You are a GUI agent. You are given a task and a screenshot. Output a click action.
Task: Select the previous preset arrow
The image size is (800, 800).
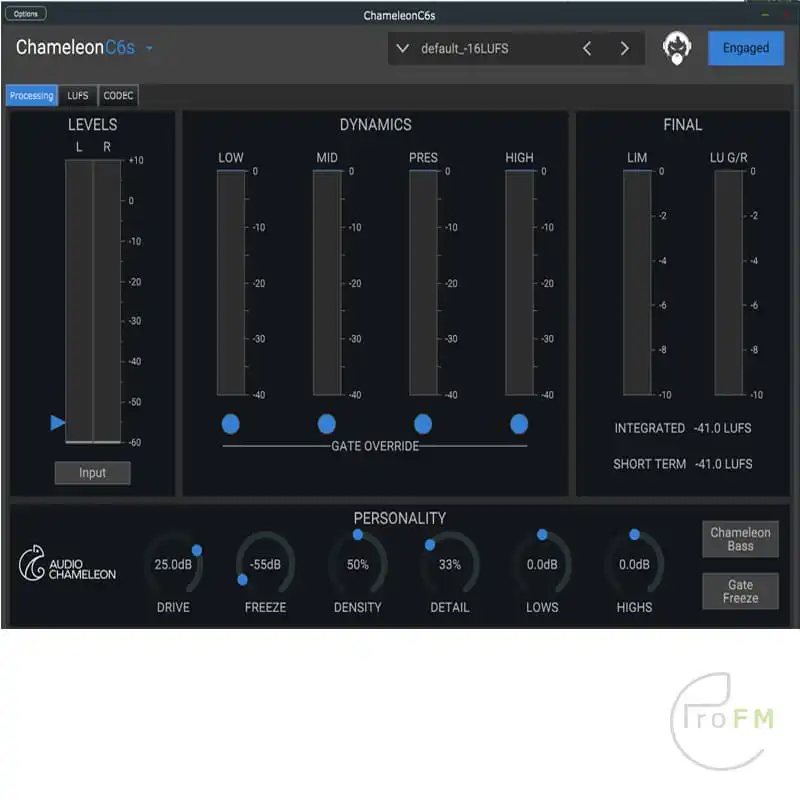[587, 48]
